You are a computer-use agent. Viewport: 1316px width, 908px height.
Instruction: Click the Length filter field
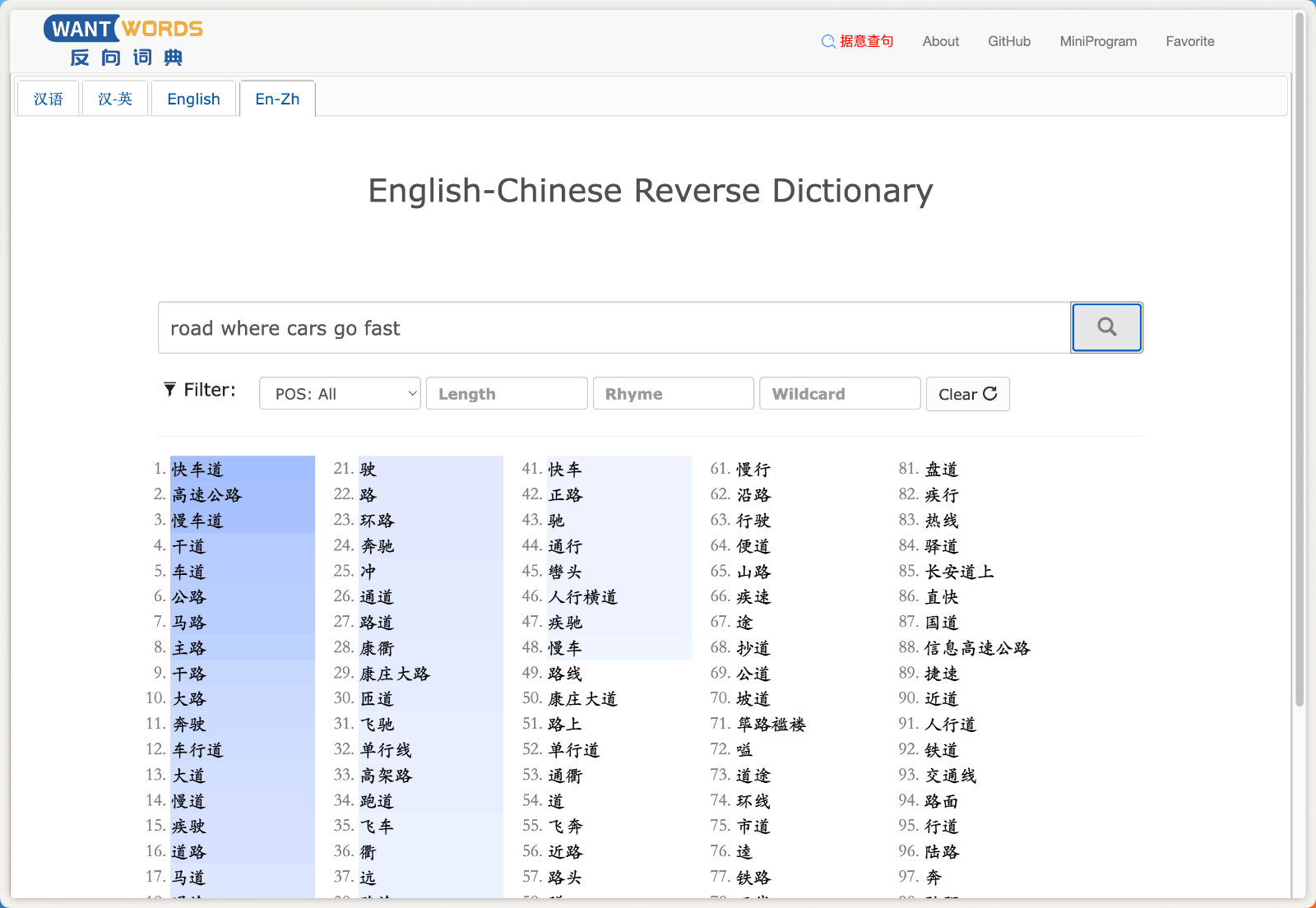click(x=507, y=394)
